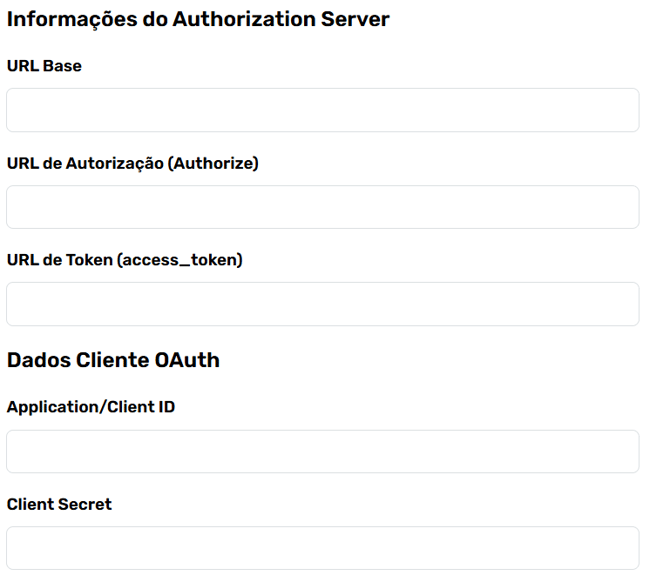Click the URL Base input field
The height and width of the screenshot is (582, 670).
(x=322, y=110)
